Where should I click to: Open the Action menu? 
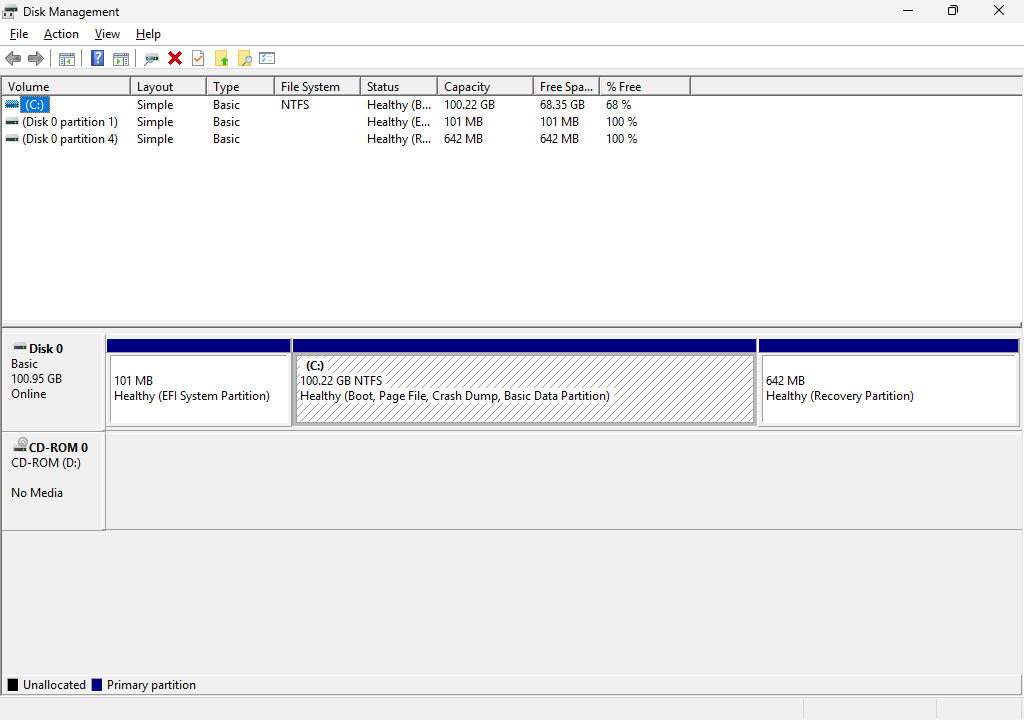[61, 34]
